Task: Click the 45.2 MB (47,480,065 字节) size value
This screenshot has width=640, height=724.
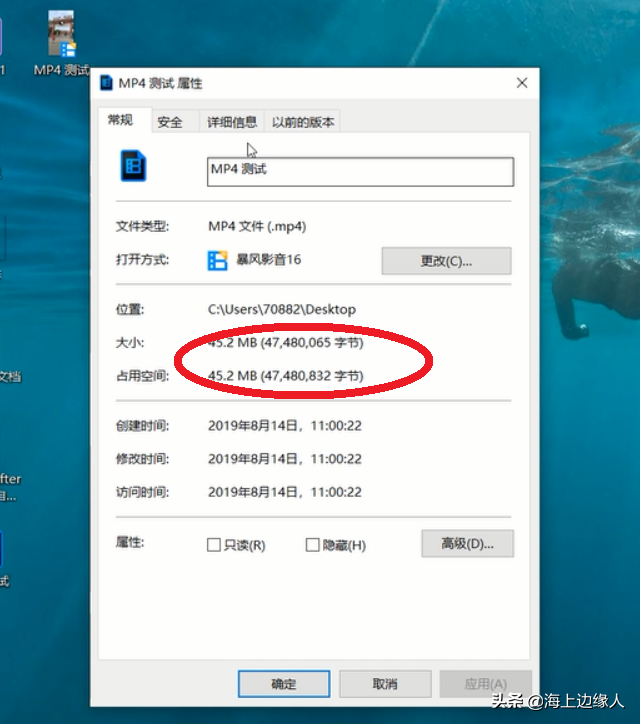Action: pyautogui.click(x=285, y=343)
